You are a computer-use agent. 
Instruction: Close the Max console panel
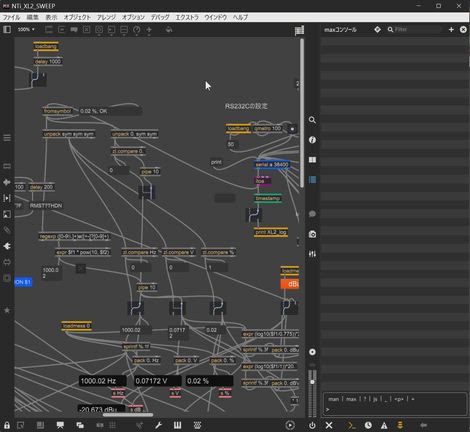[463, 29]
